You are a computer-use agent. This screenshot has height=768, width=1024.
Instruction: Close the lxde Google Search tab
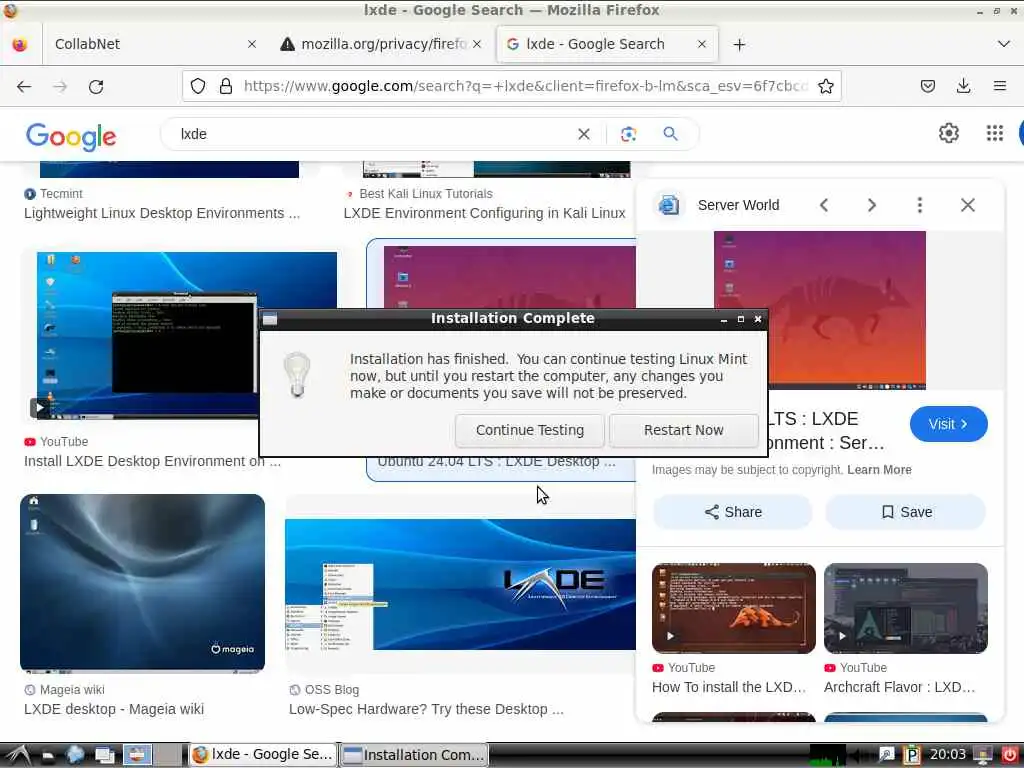701,44
